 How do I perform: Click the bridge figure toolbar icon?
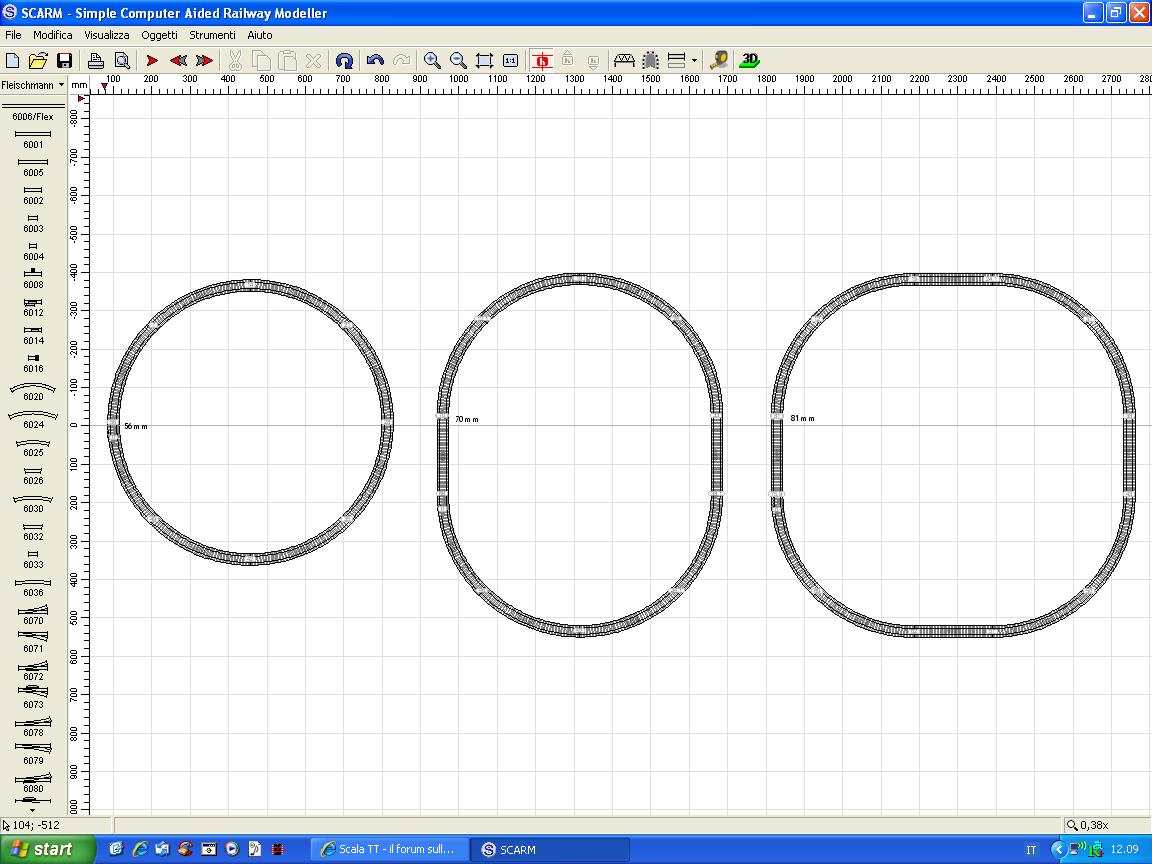(624, 60)
